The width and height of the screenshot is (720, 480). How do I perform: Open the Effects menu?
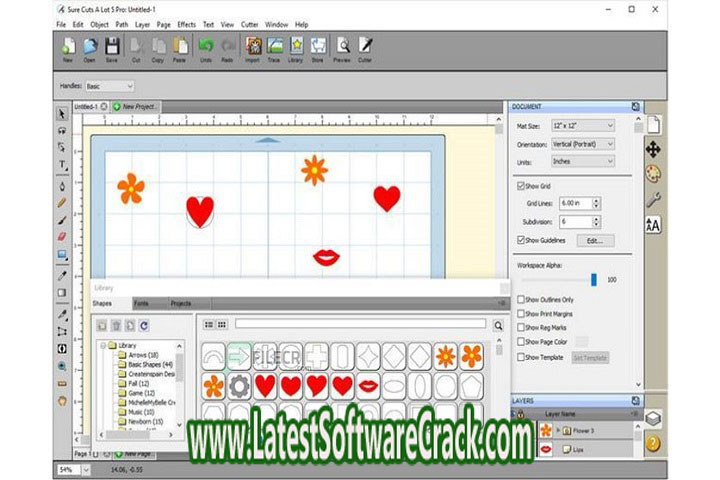[x=186, y=24]
